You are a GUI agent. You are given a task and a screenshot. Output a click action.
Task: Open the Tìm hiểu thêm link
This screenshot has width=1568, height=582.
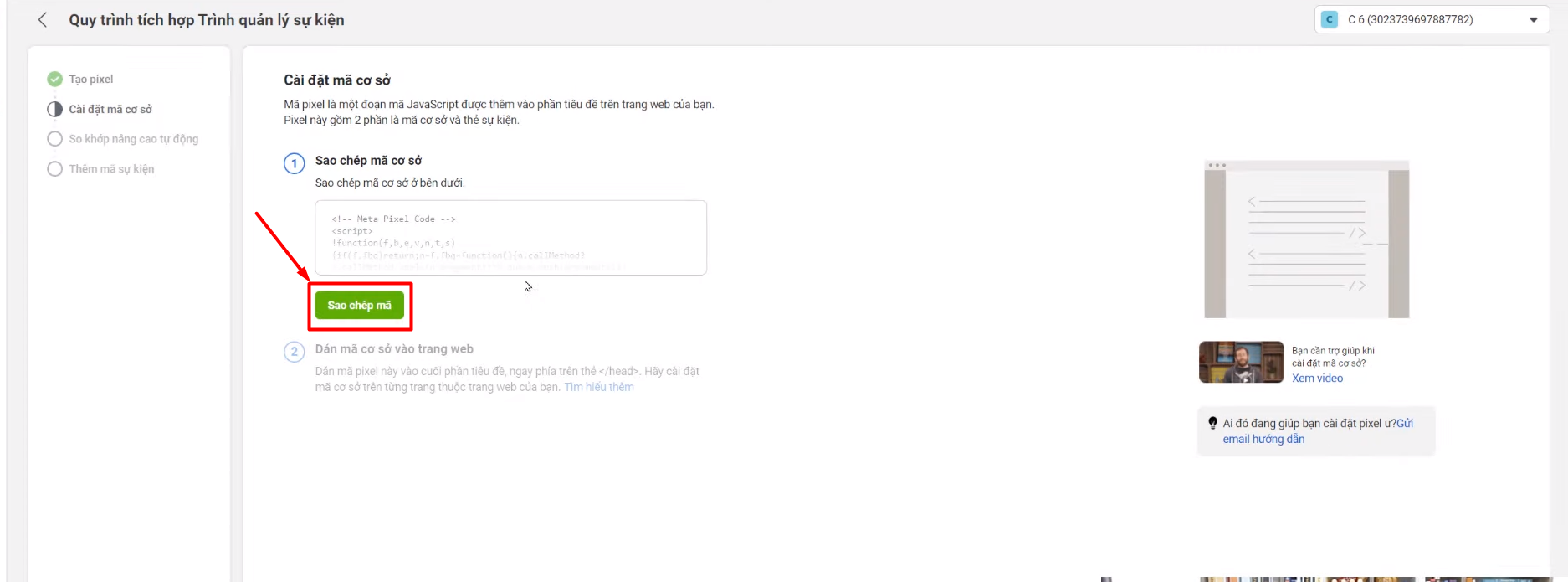pyautogui.click(x=599, y=387)
